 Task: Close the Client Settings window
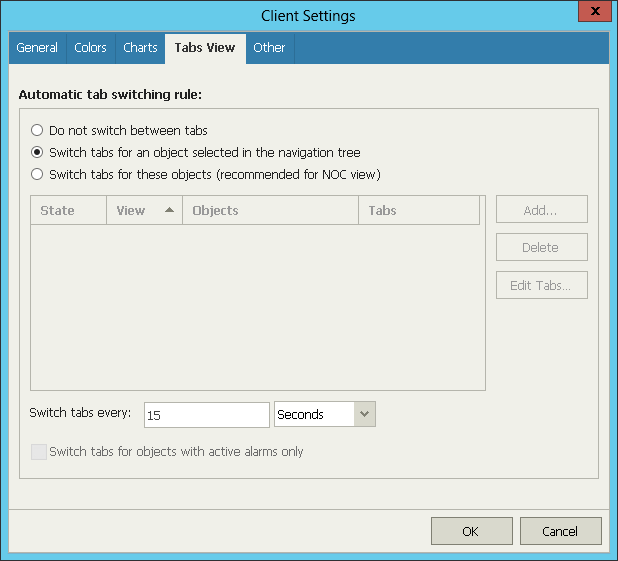pos(595,11)
